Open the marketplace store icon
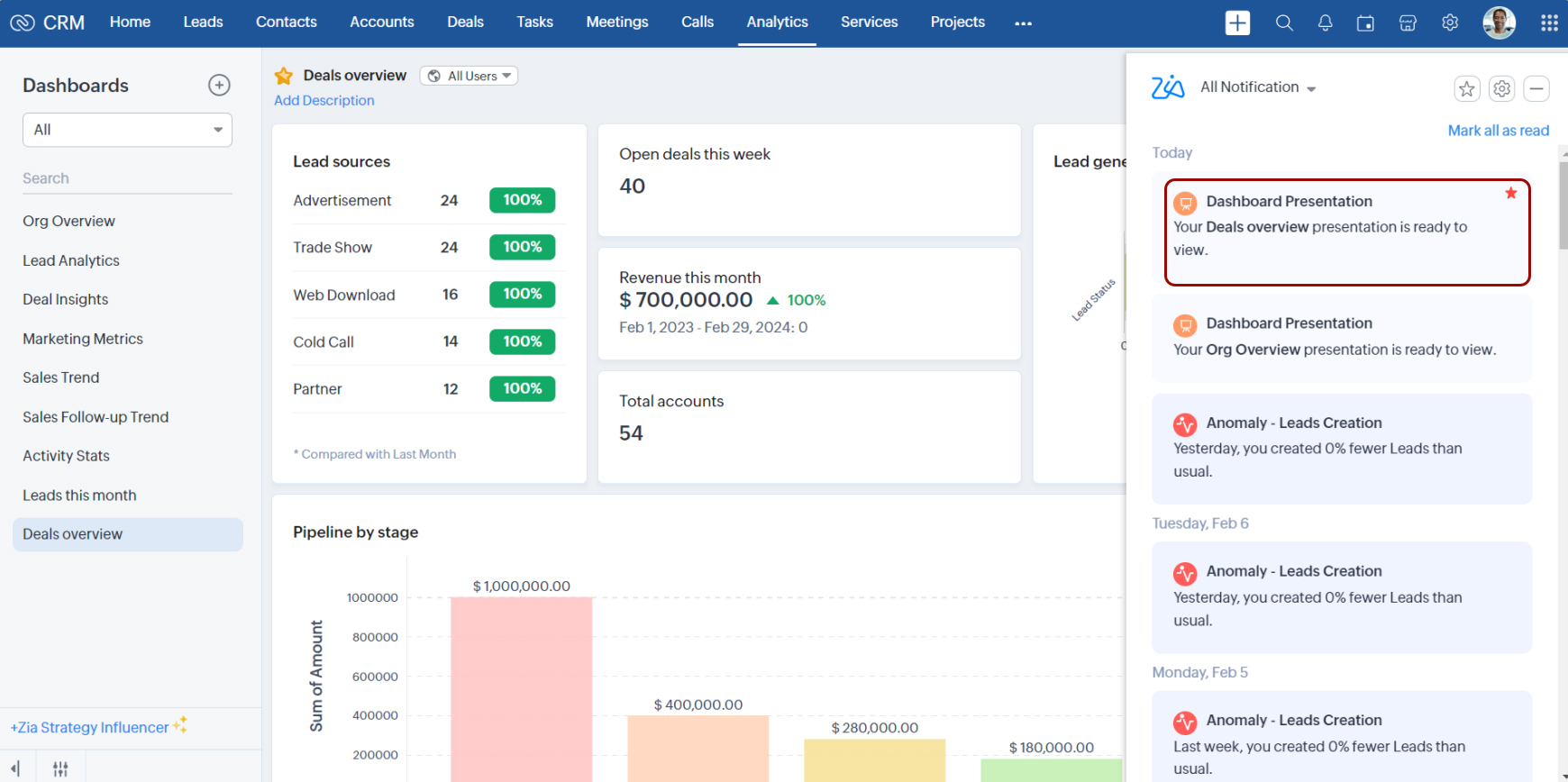 (1408, 23)
